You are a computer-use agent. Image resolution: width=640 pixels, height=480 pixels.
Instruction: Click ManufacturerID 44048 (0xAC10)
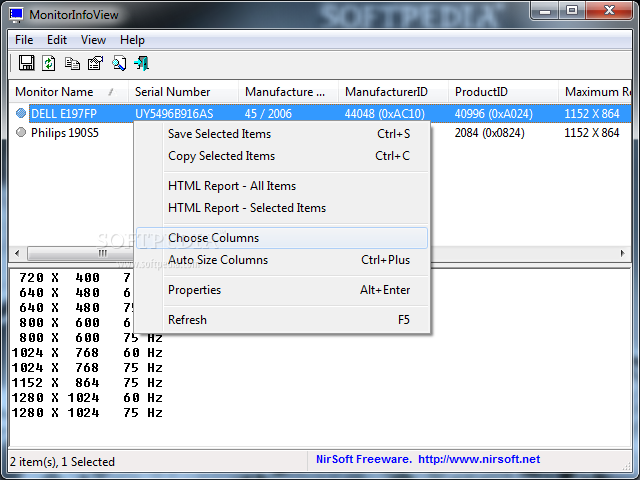click(384, 113)
